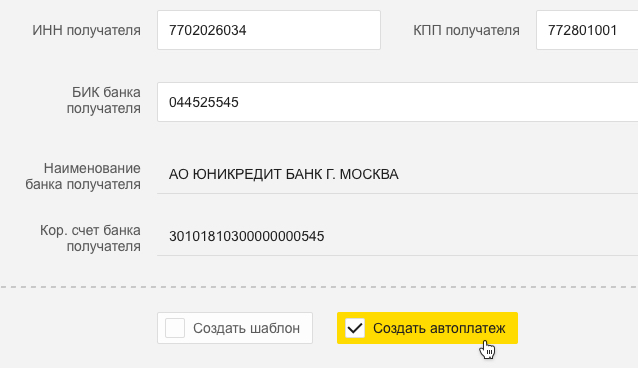Click empty space right of the БИК value
Screen dimensions: 638x368
(x=435, y=102)
